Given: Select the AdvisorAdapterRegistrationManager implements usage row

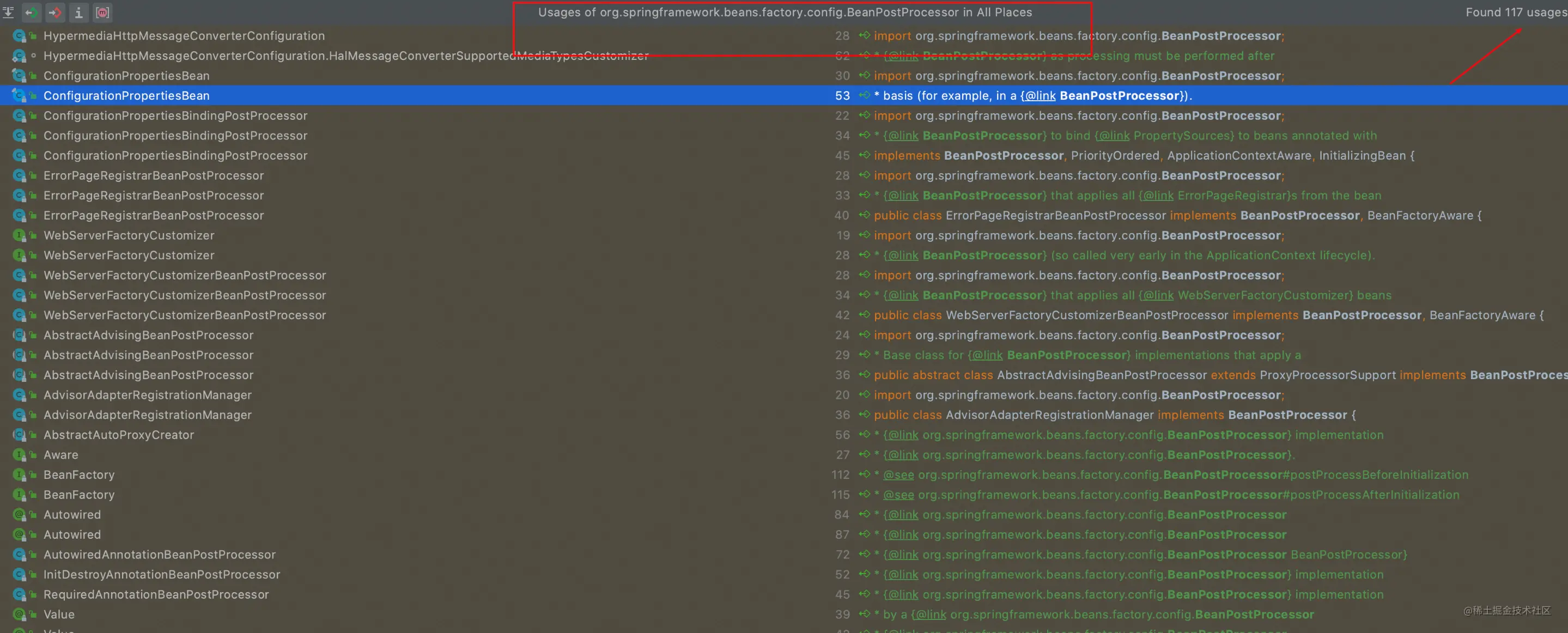Looking at the screenshot, I should pyautogui.click(x=147, y=415).
